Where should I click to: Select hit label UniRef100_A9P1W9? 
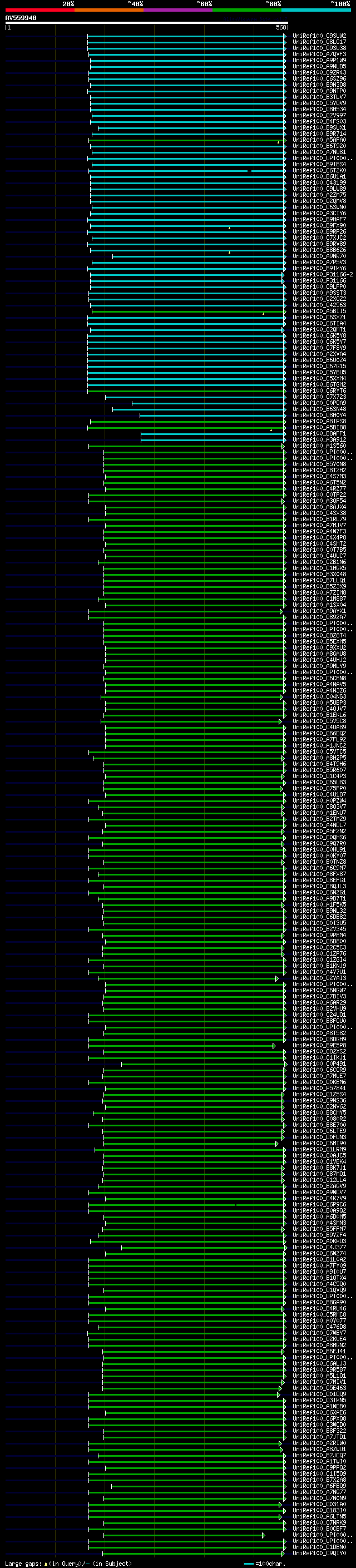click(x=319, y=60)
